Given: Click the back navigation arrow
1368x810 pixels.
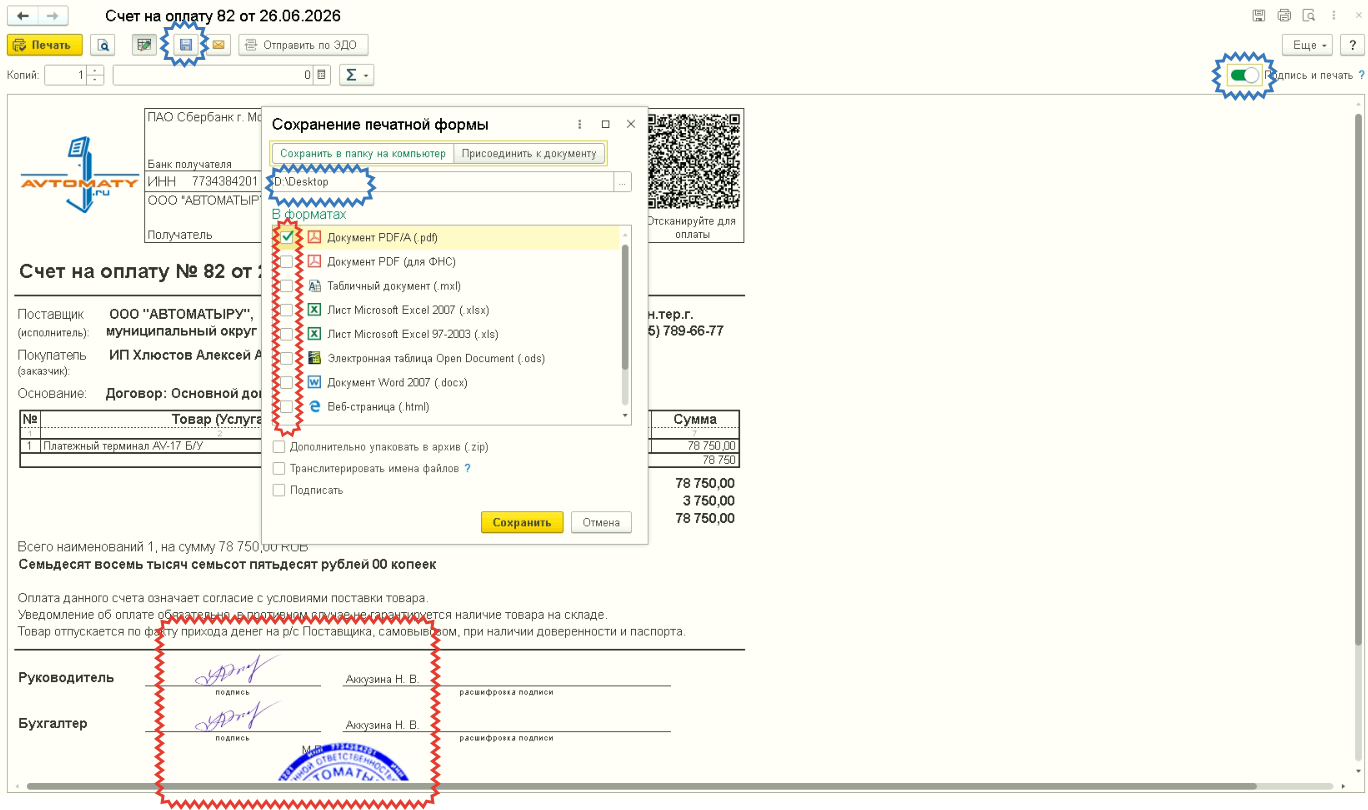Looking at the screenshot, I should tap(23, 16).
